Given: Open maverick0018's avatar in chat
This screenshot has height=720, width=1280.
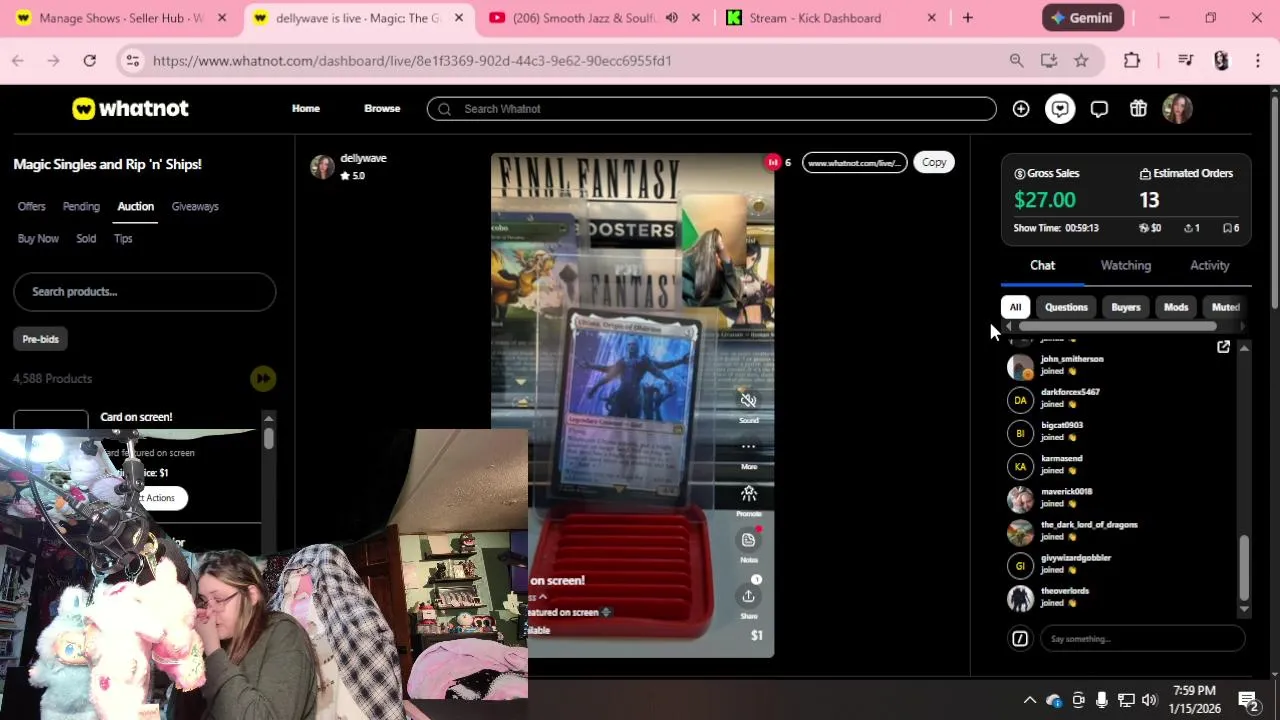Looking at the screenshot, I should (1020, 498).
